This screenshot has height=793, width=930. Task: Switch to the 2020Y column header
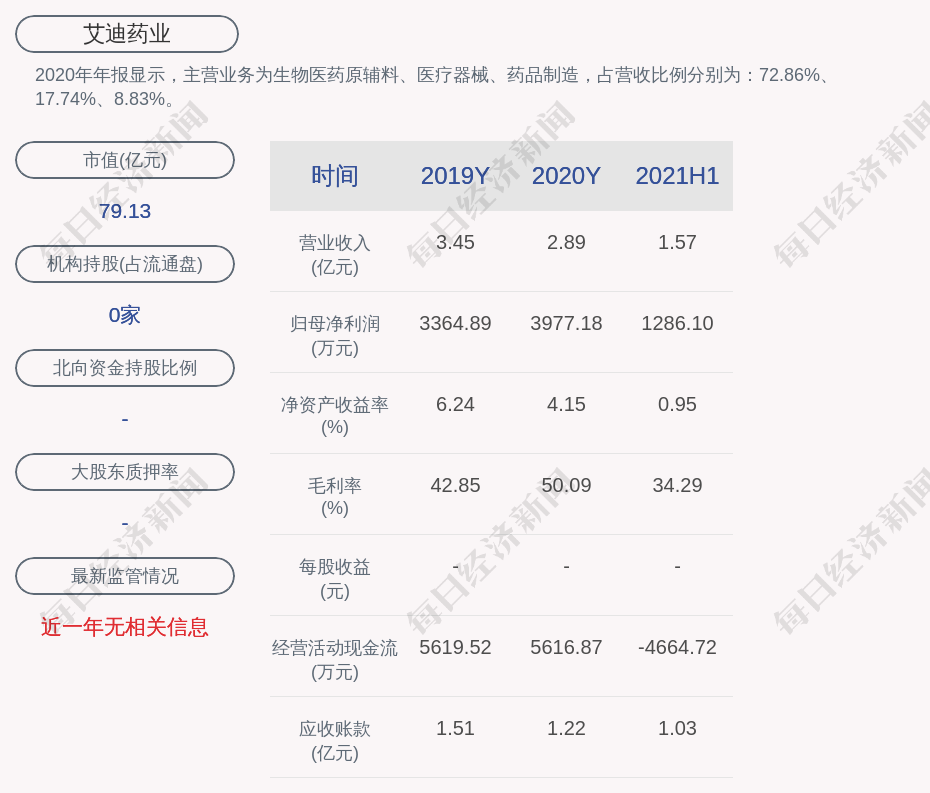click(x=566, y=176)
